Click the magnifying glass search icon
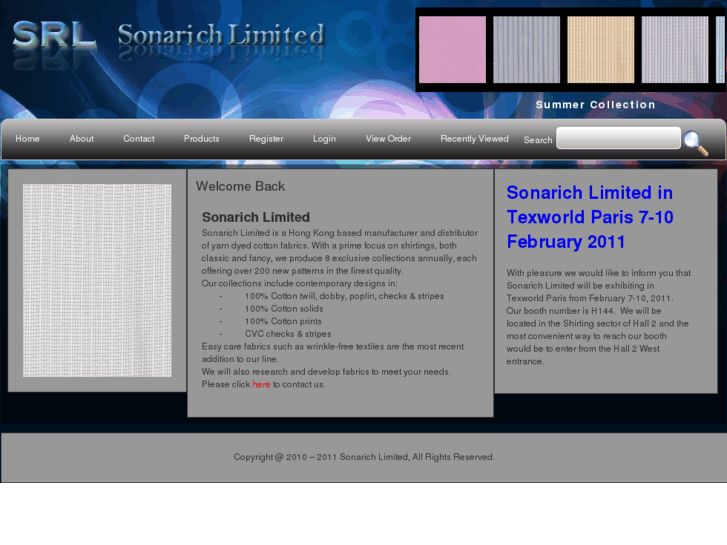 pos(696,143)
